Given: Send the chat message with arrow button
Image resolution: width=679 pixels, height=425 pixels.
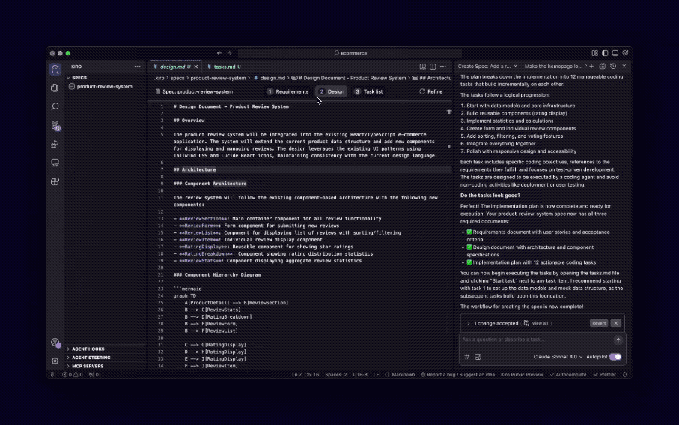Looking at the screenshot, I should point(618,340).
